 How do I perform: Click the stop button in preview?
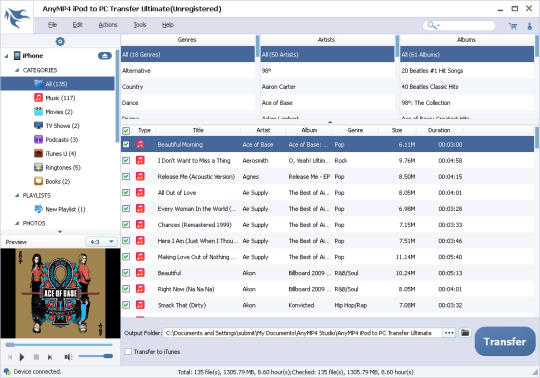pos(36,357)
